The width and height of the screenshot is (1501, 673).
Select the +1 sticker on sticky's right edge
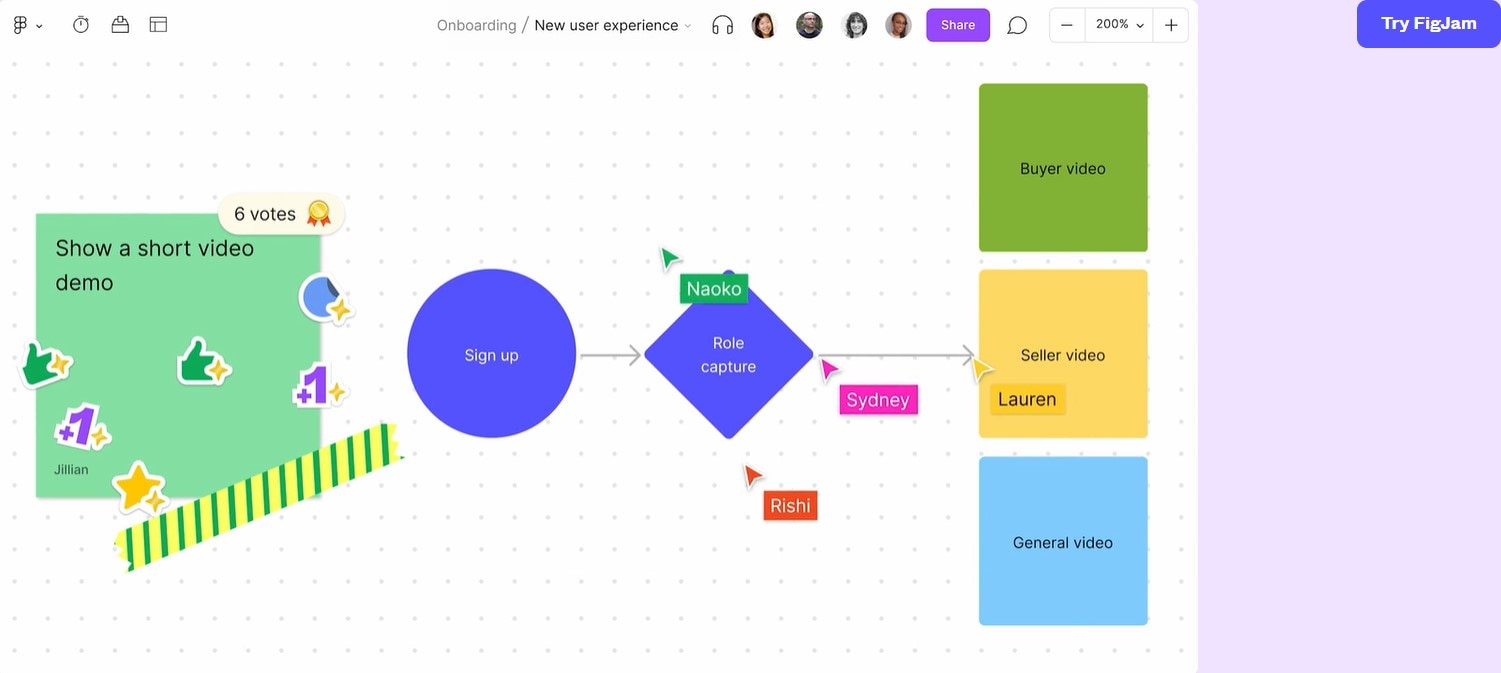319,386
